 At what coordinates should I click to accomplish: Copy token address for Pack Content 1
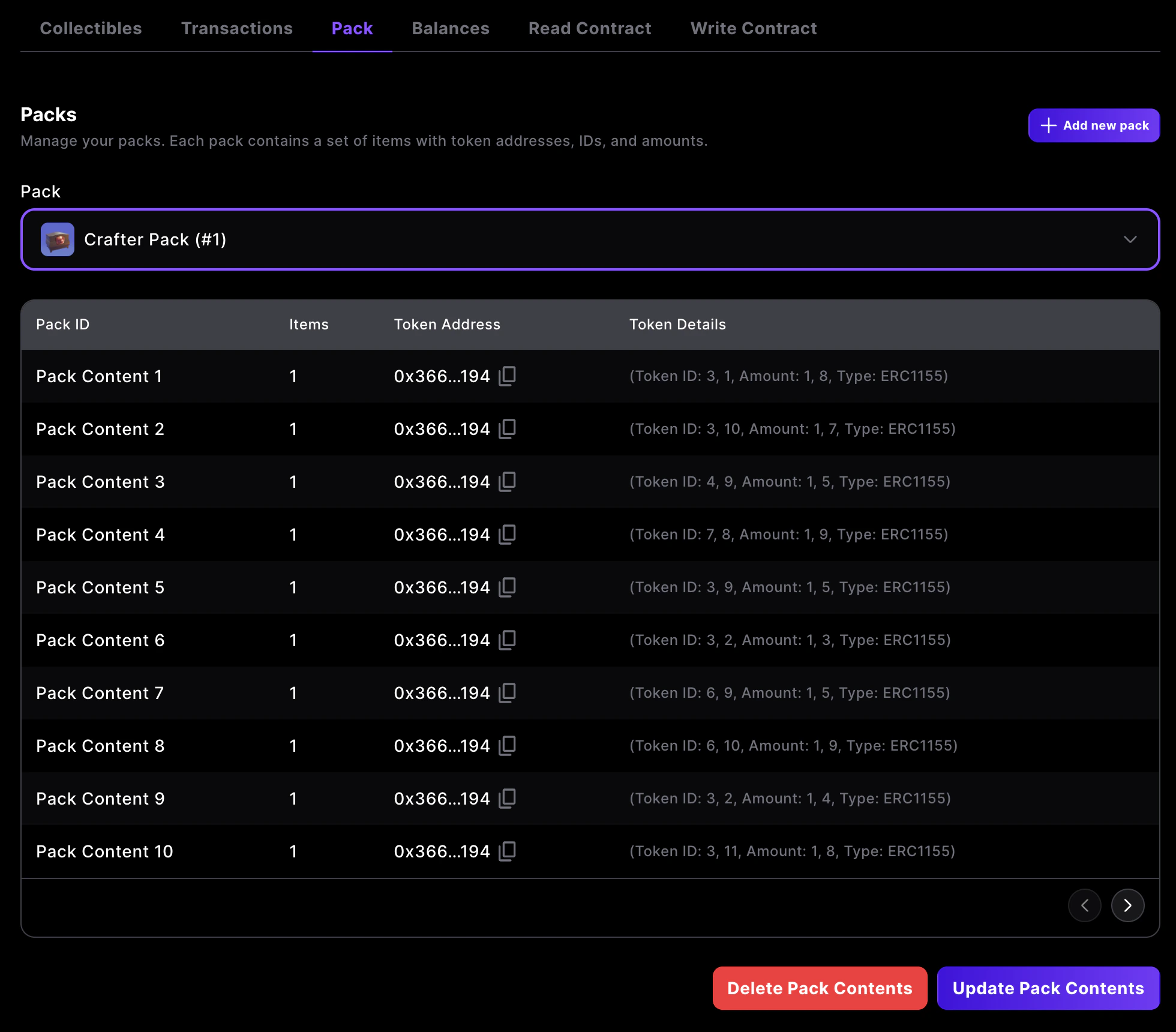click(507, 376)
